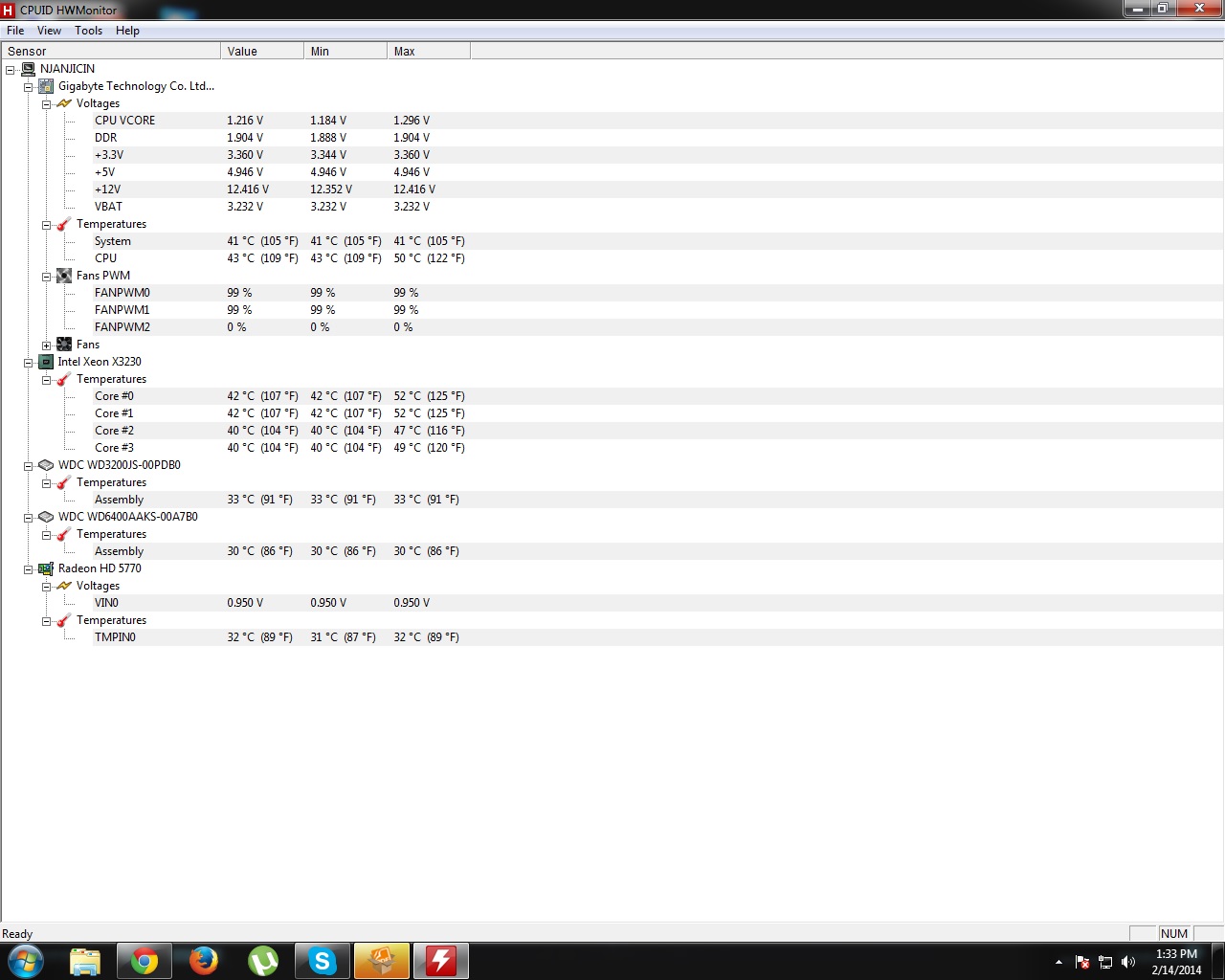The height and width of the screenshot is (980, 1225).
Task: Click the icon beside the Fans node
Action: click(64, 345)
